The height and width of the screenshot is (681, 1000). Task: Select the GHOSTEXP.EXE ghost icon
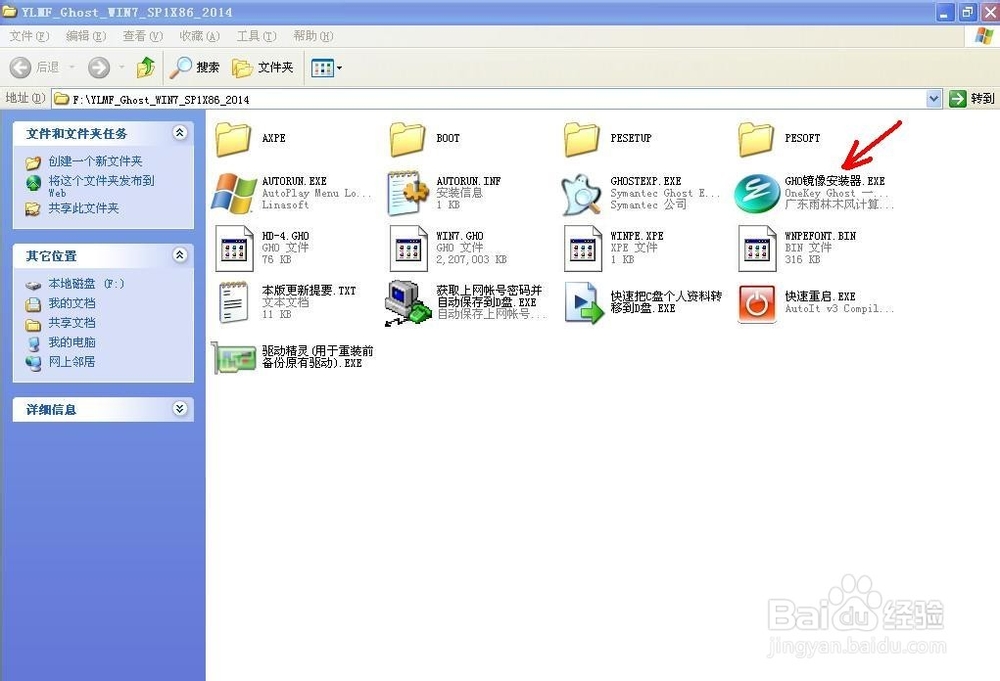(x=582, y=193)
